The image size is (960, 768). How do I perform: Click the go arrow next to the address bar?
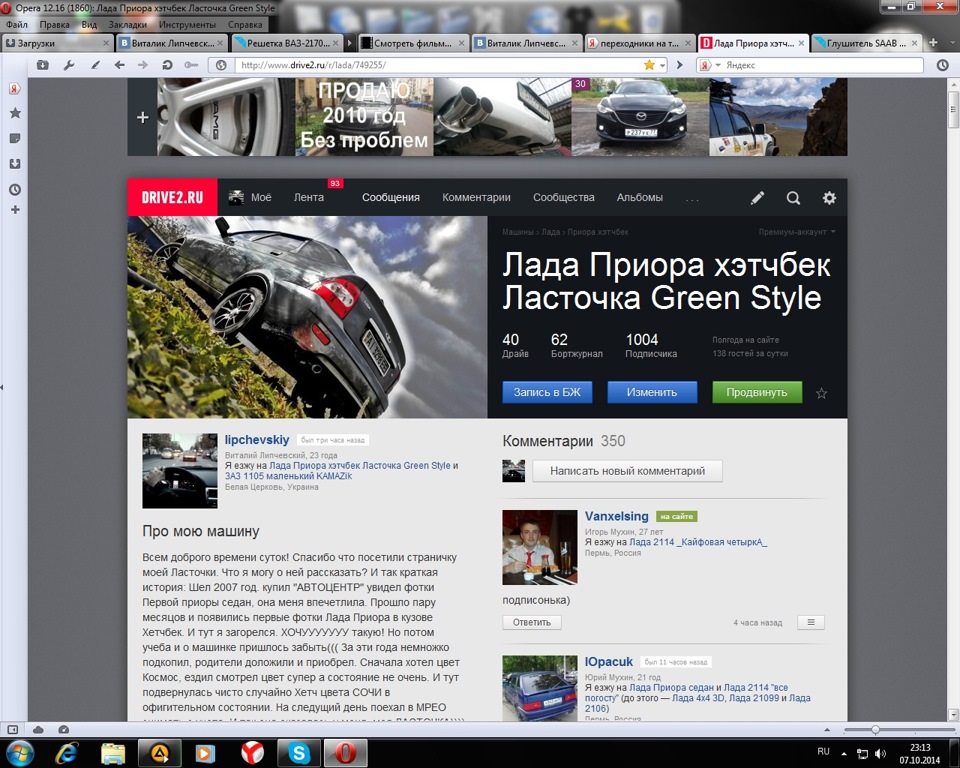[680, 65]
